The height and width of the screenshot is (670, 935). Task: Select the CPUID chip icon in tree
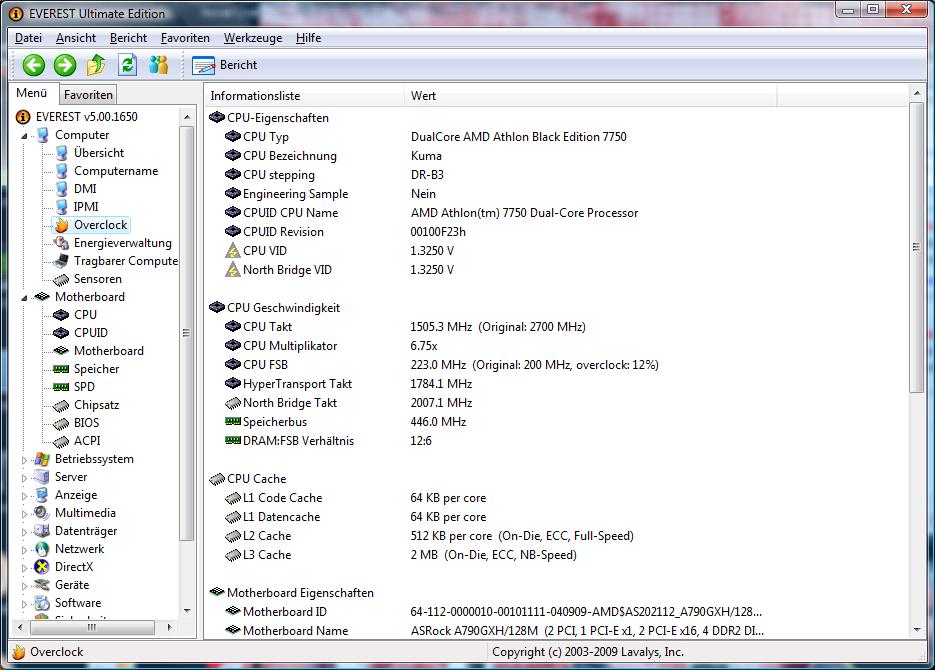click(61, 333)
